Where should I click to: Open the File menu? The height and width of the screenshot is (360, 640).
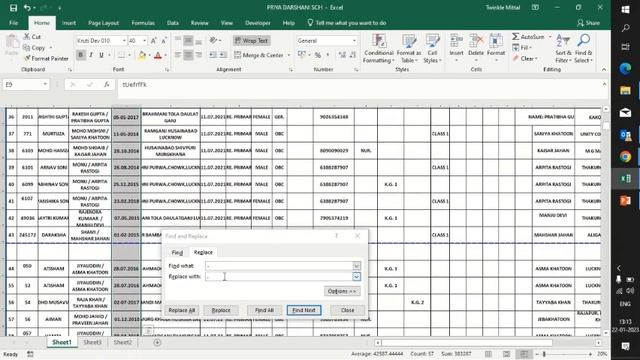13,23
